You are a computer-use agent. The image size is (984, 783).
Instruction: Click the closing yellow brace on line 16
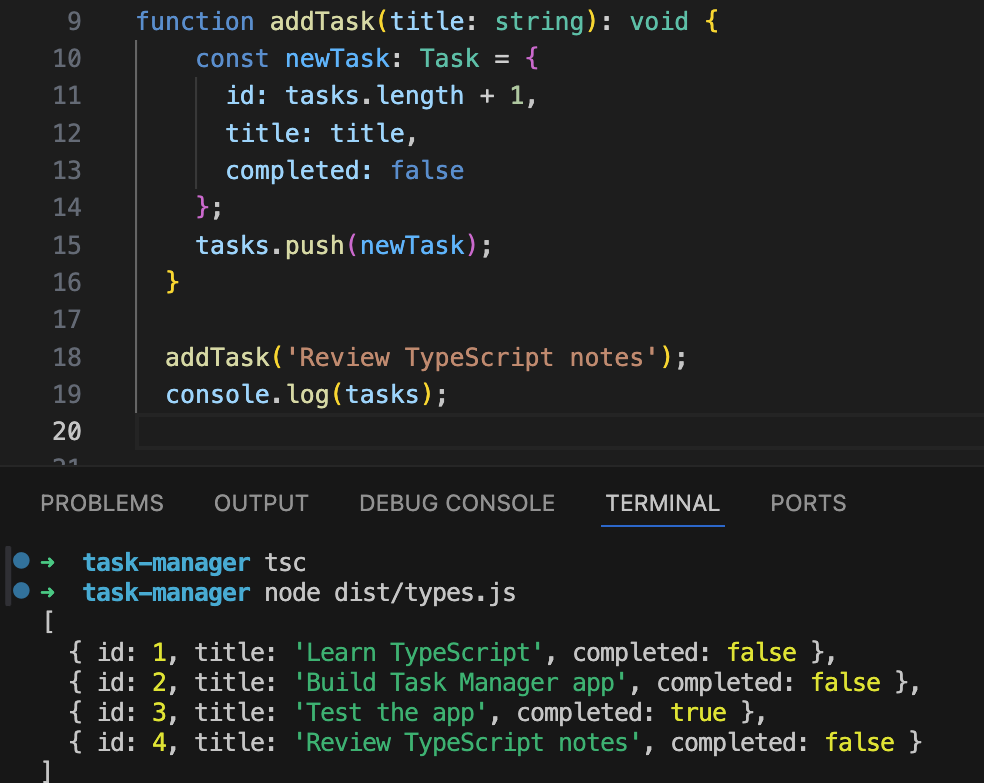click(x=173, y=282)
